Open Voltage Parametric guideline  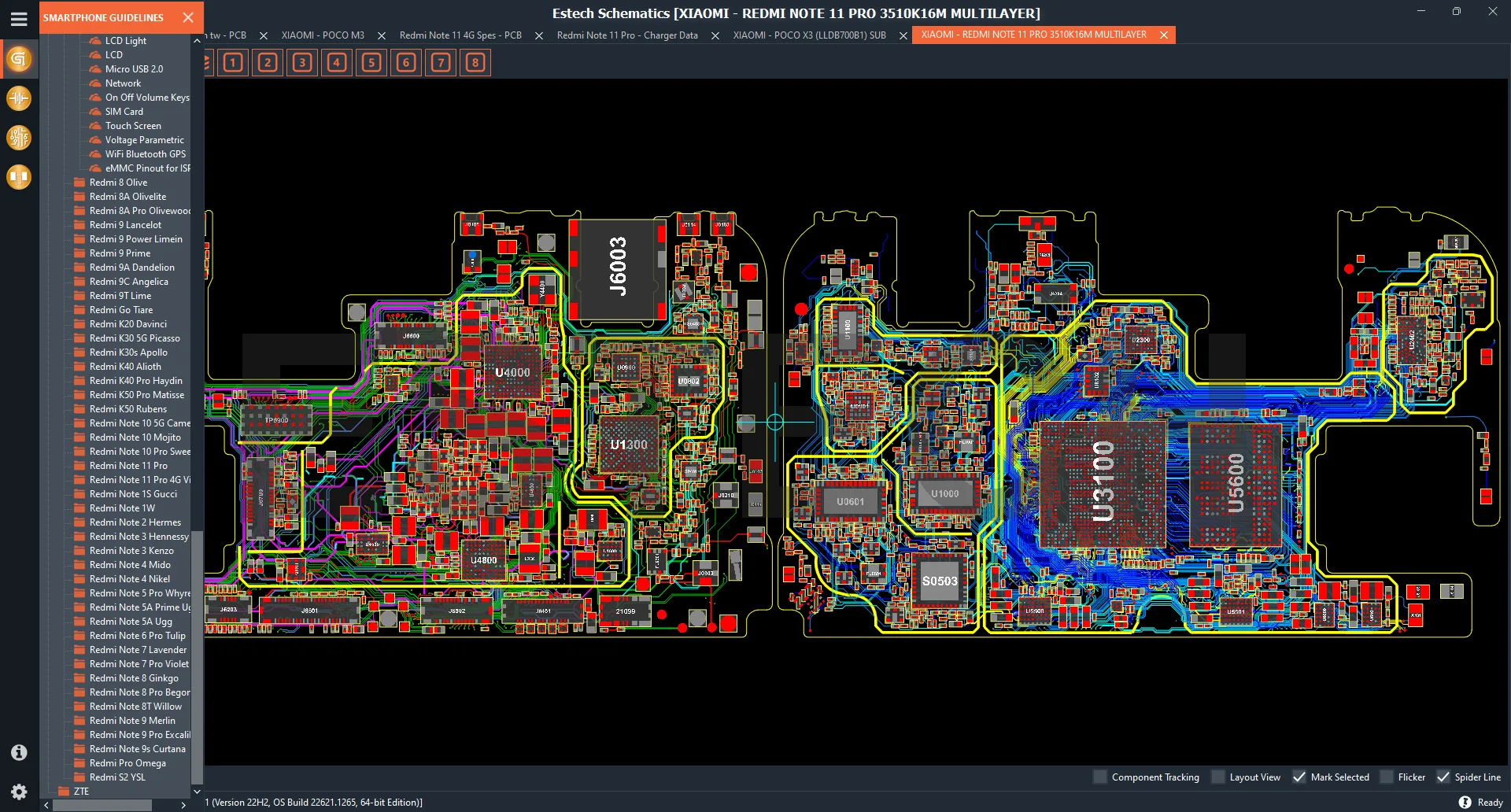[145, 140]
